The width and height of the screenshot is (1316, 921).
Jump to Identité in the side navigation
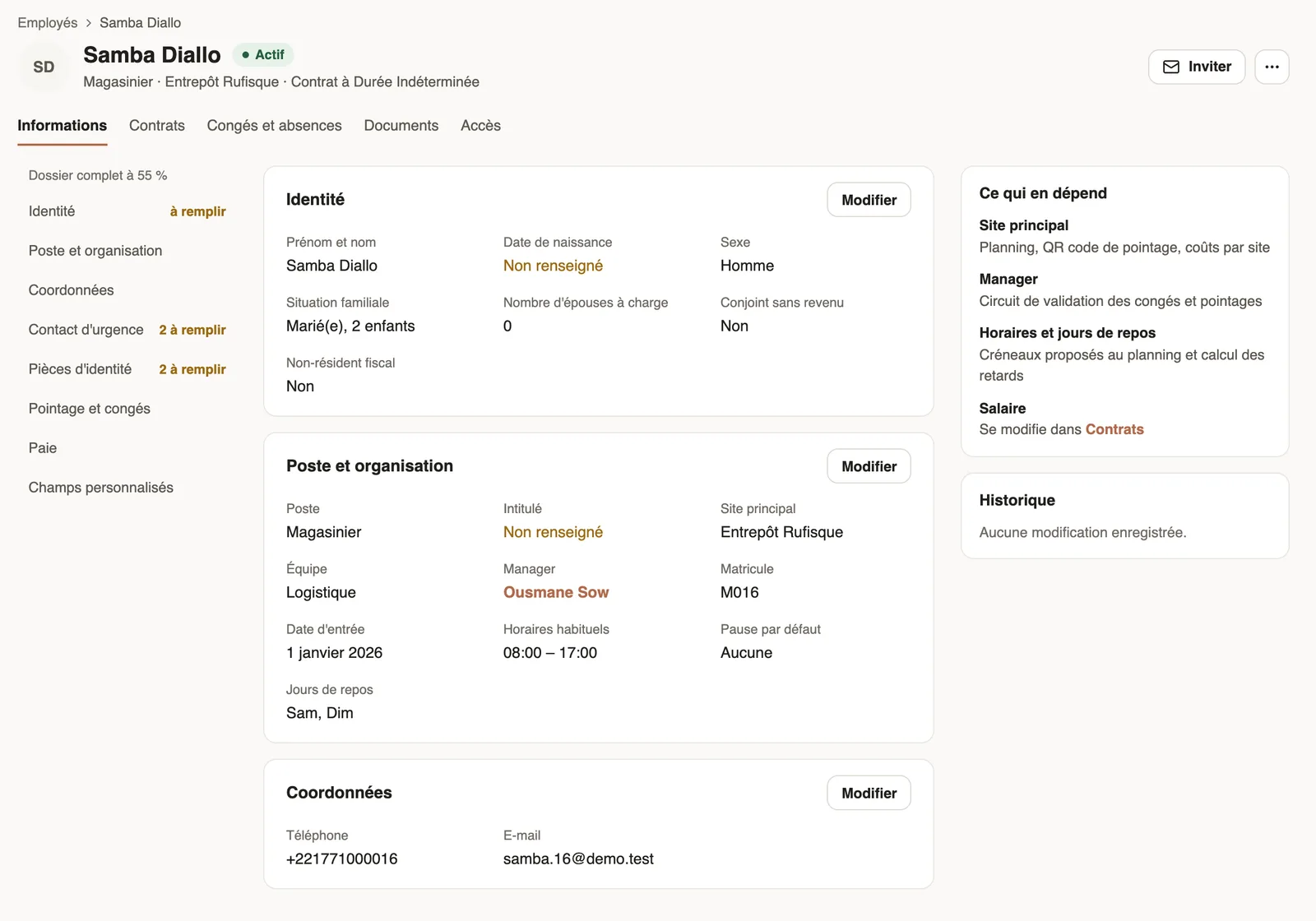coord(127,211)
